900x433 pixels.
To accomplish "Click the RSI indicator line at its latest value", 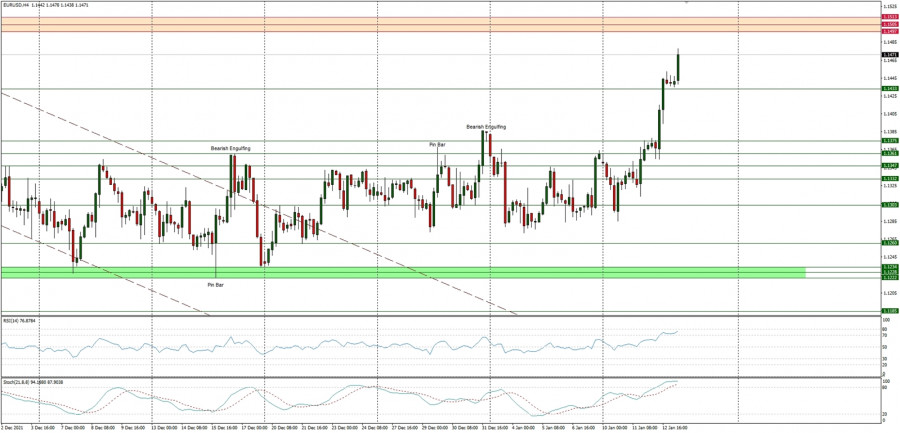I will (677, 331).
